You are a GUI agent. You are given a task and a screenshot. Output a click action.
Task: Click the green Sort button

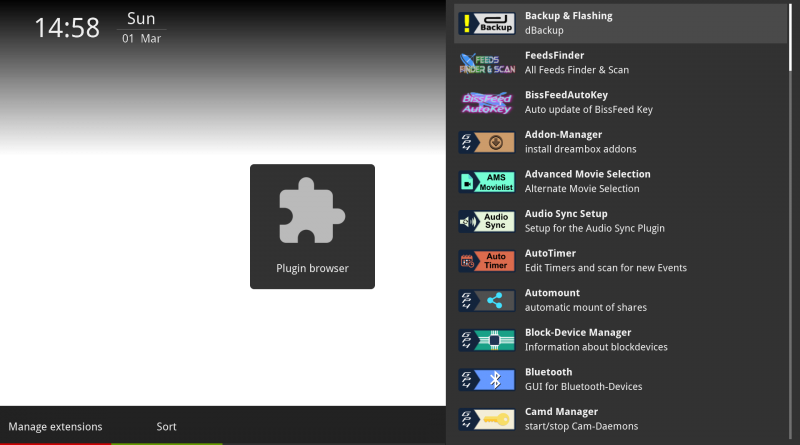tap(166, 427)
